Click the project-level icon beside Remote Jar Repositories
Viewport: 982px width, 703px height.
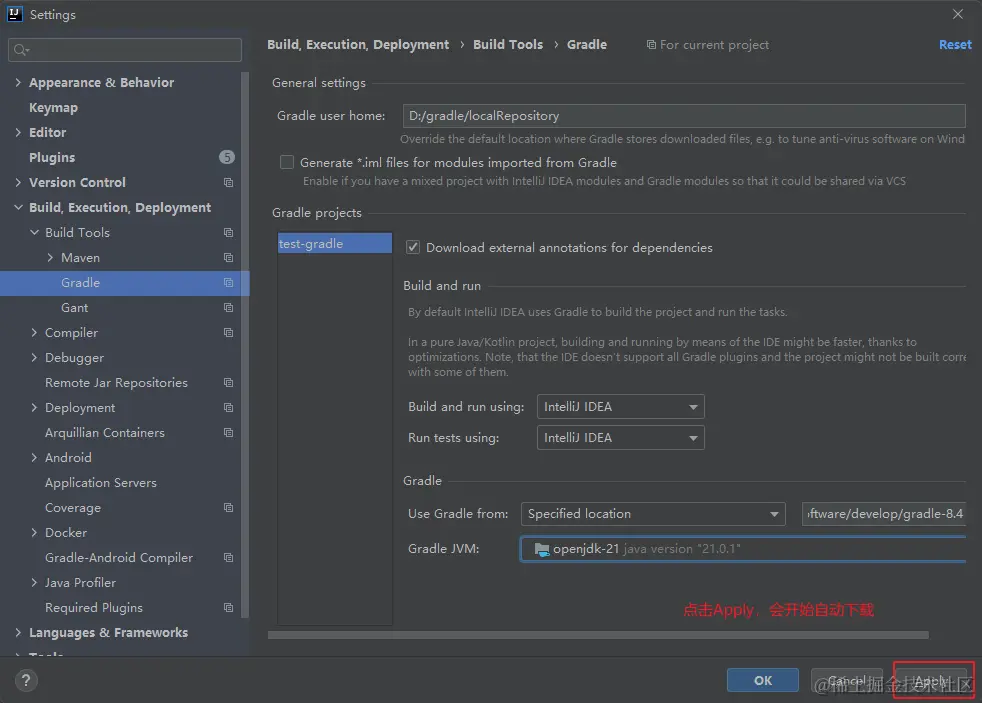pyautogui.click(x=229, y=383)
